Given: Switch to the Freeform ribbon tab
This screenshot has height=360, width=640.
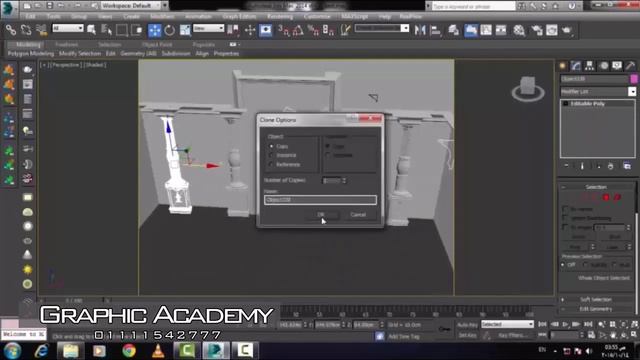Looking at the screenshot, I should (67, 44).
